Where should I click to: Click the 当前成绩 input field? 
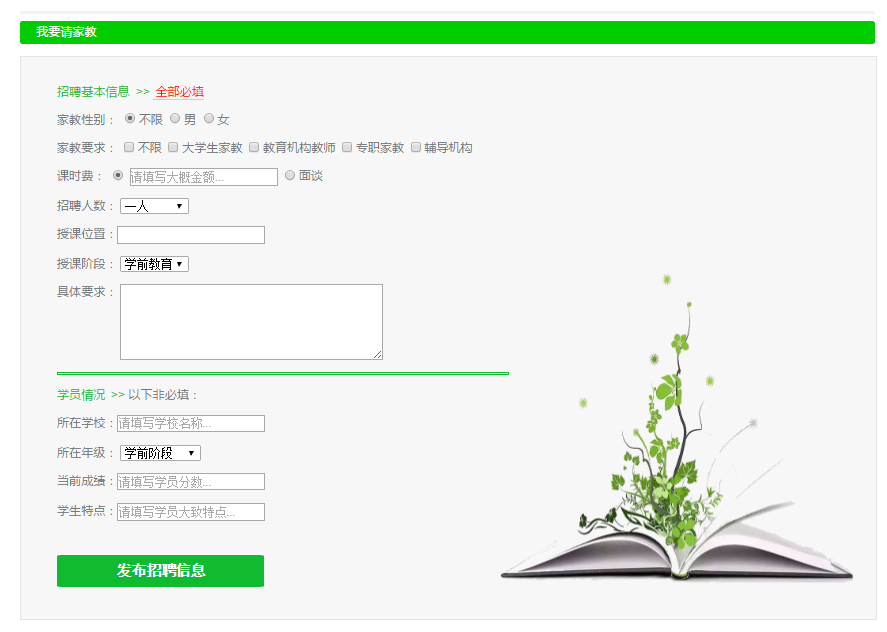[x=191, y=481]
